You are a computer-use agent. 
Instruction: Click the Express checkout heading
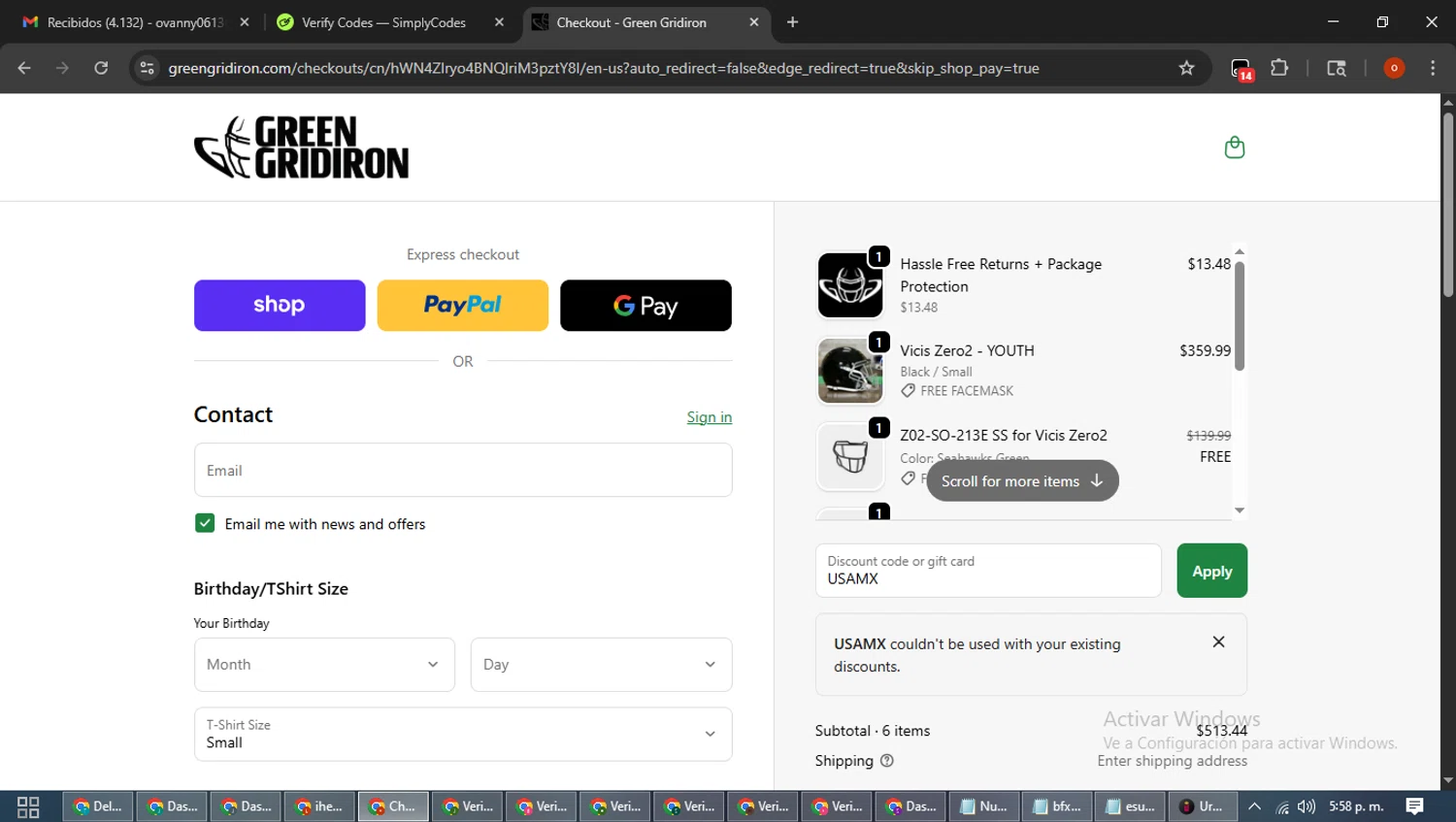pyautogui.click(x=463, y=254)
